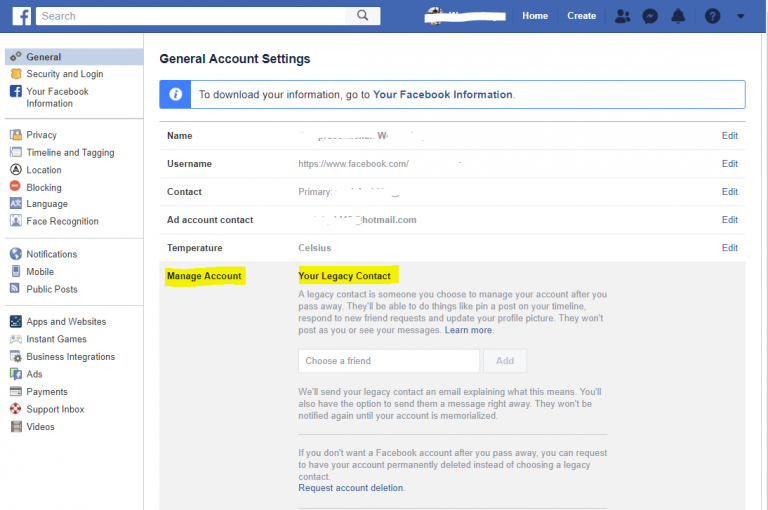768x510 pixels.
Task: Click Home in the top bar
Action: point(535,16)
